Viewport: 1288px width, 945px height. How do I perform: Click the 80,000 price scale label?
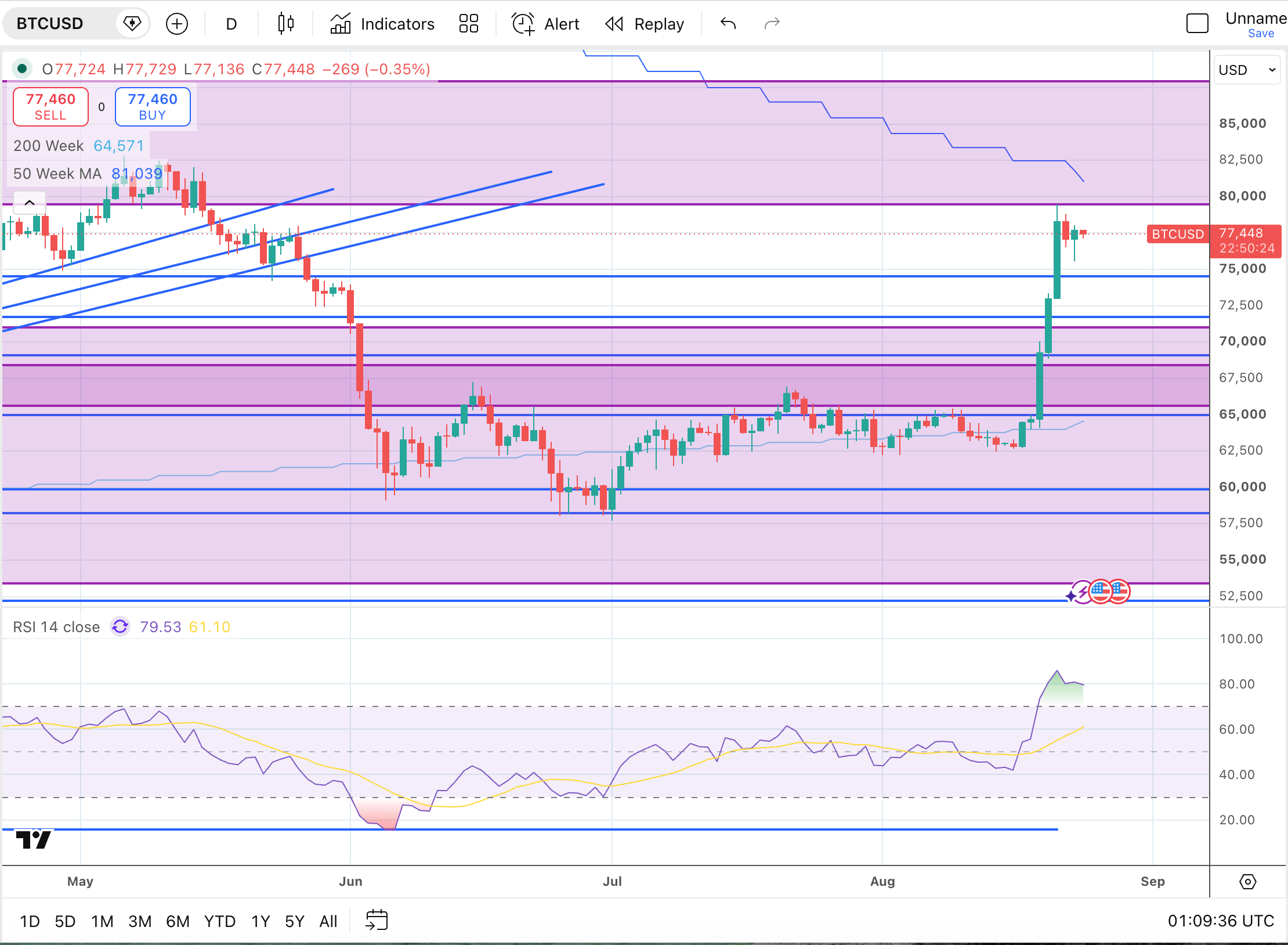point(1243,196)
